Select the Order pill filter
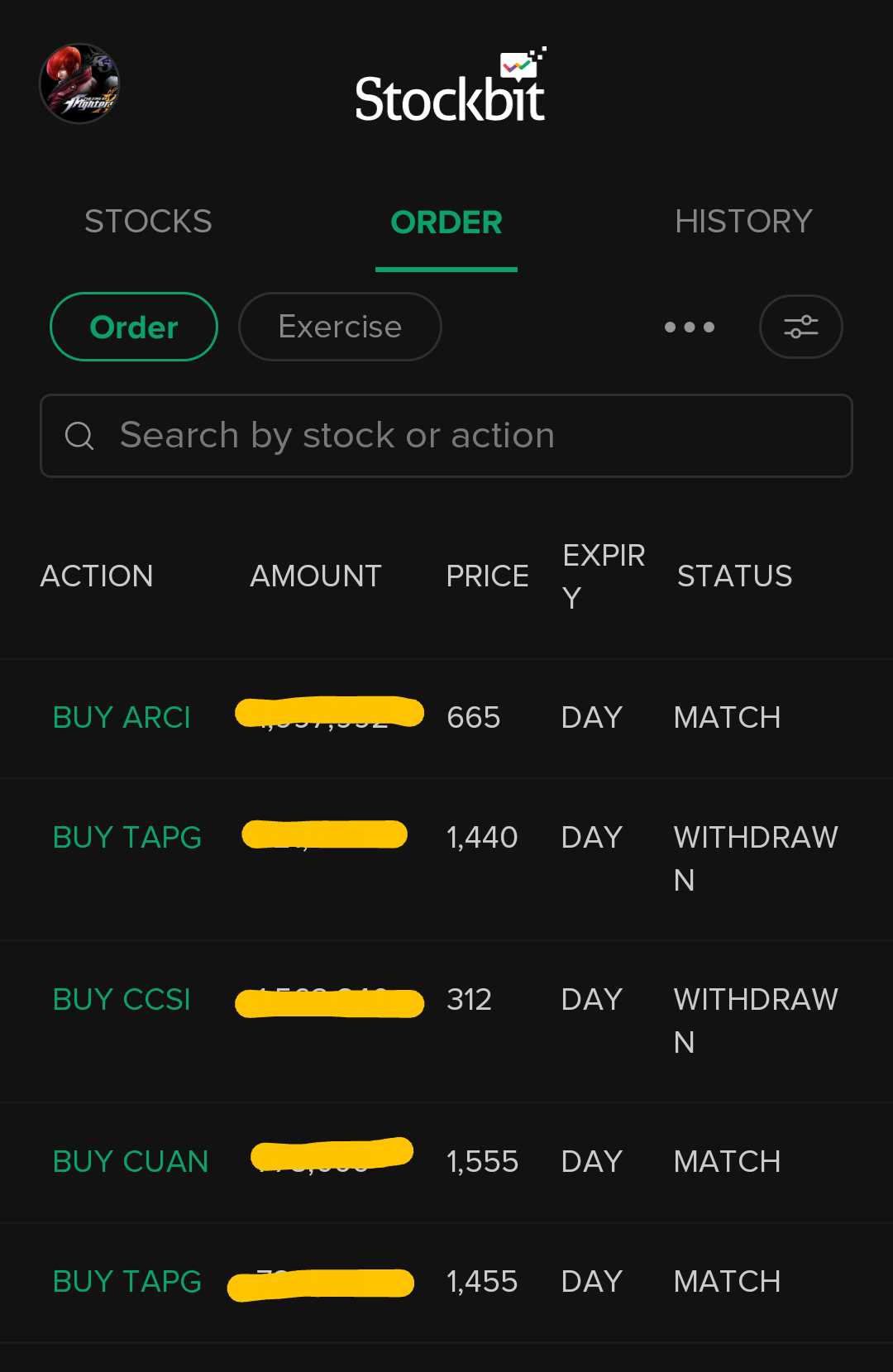This screenshot has height=1372, width=893. point(134,327)
